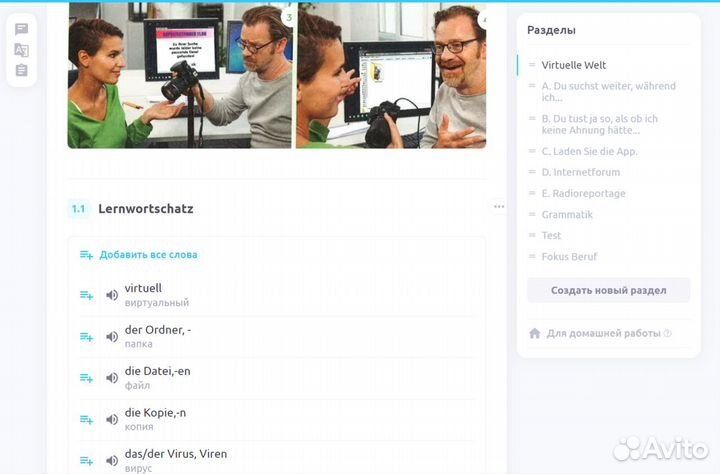
Task: Add virtuell to my words
Action: tap(86, 295)
